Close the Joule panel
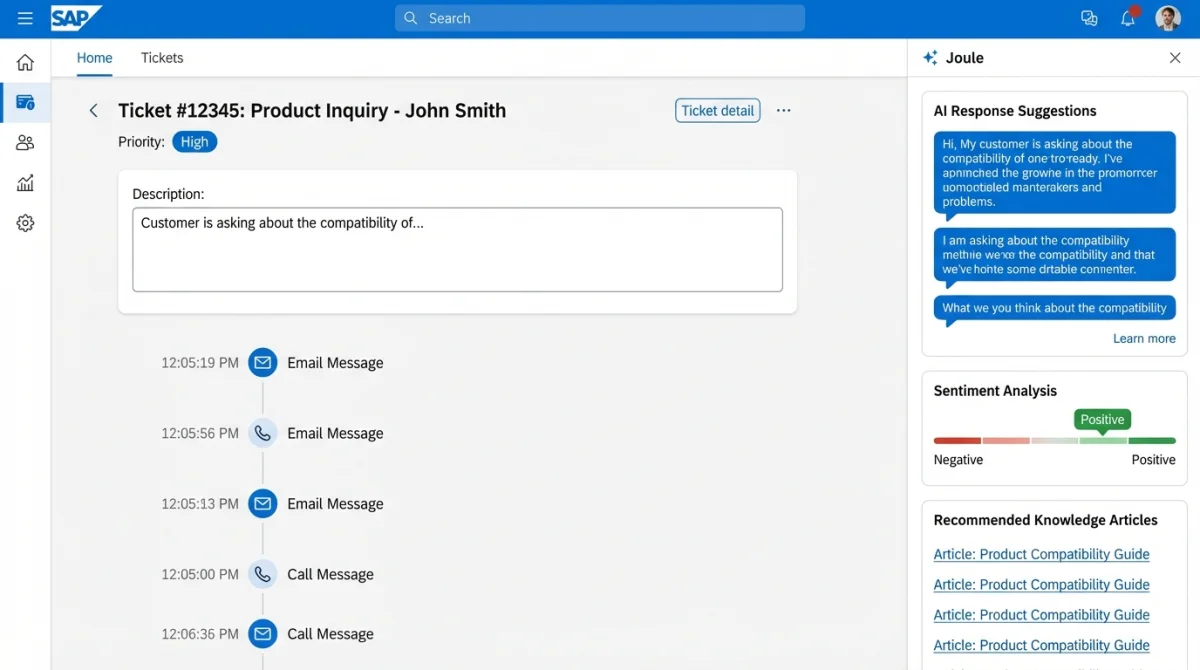This screenshot has width=1200, height=670. (1175, 57)
